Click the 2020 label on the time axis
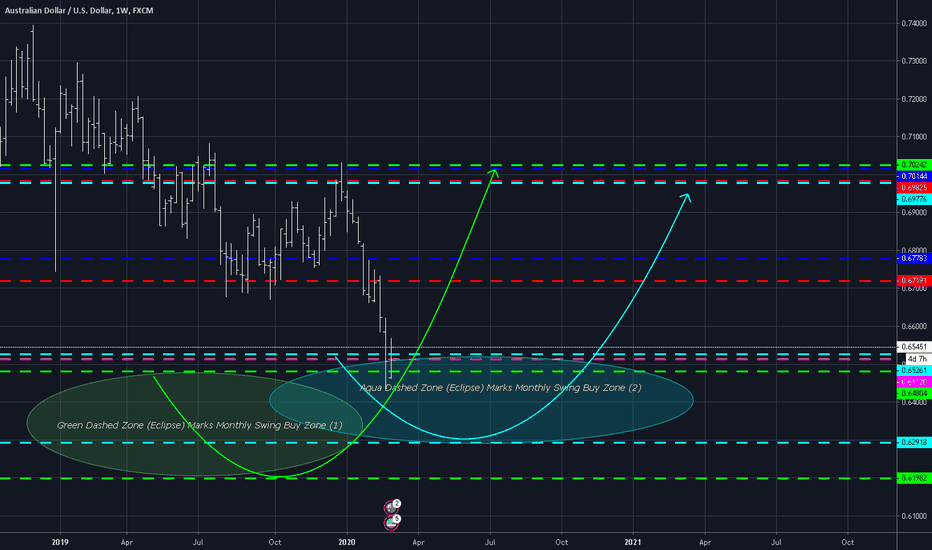 point(347,542)
